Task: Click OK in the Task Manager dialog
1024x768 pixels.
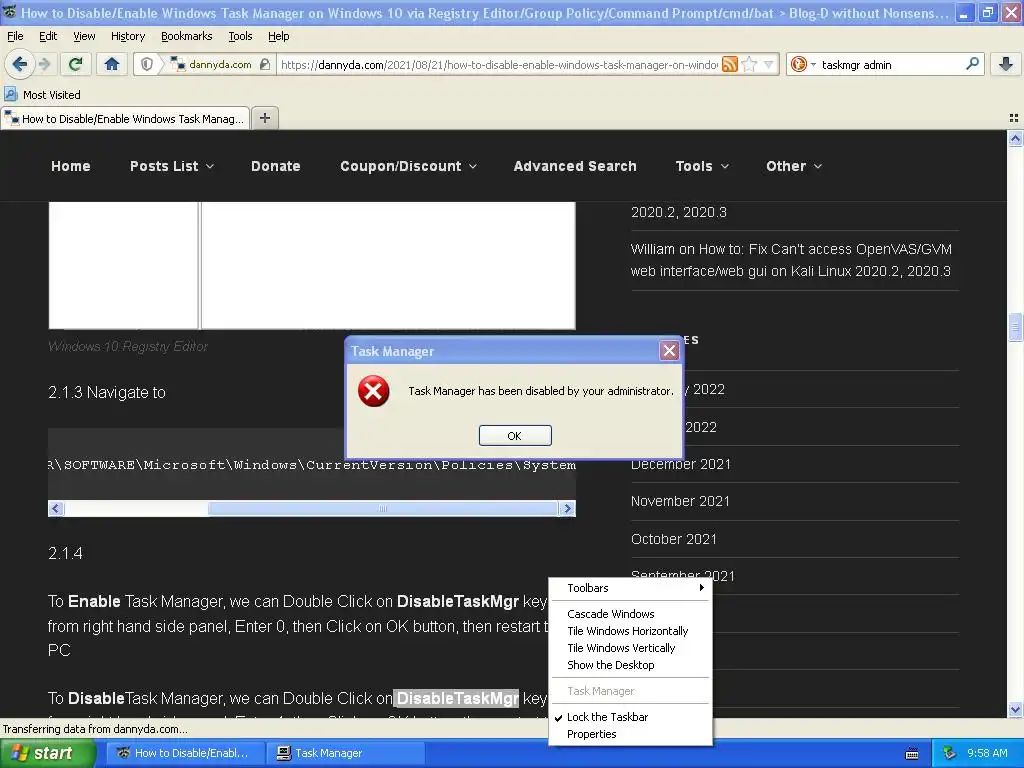Action: click(515, 436)
